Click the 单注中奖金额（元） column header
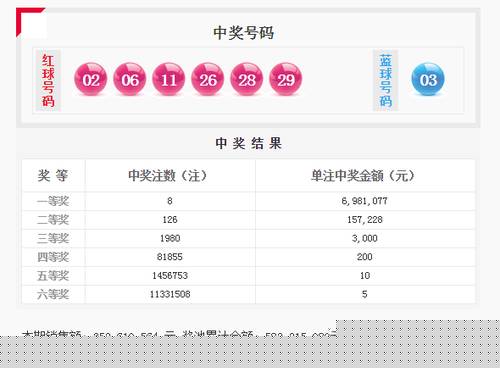Viewport: 500px width, 368px height. pos(363,175)
